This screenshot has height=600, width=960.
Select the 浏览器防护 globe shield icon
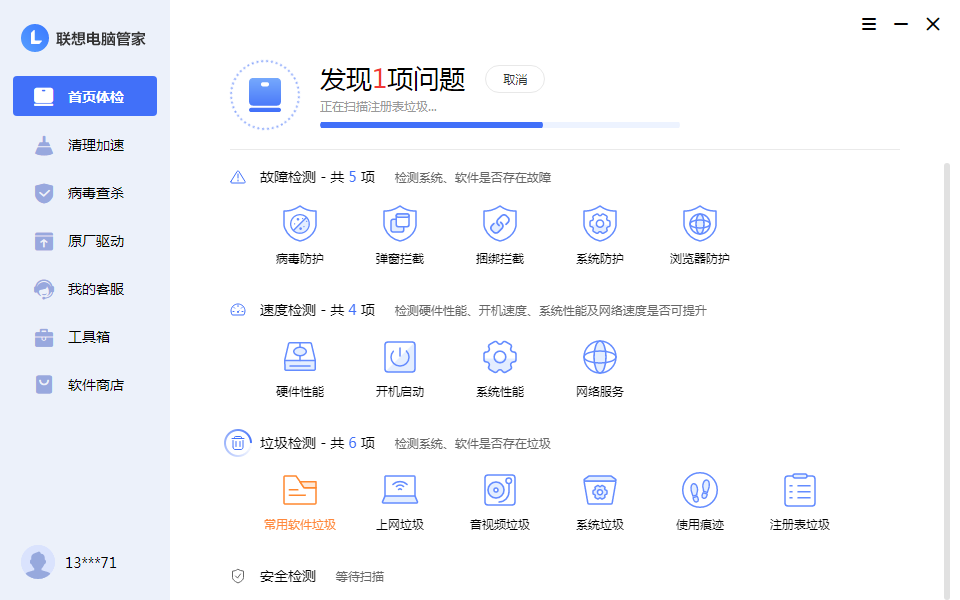(700, 223)
